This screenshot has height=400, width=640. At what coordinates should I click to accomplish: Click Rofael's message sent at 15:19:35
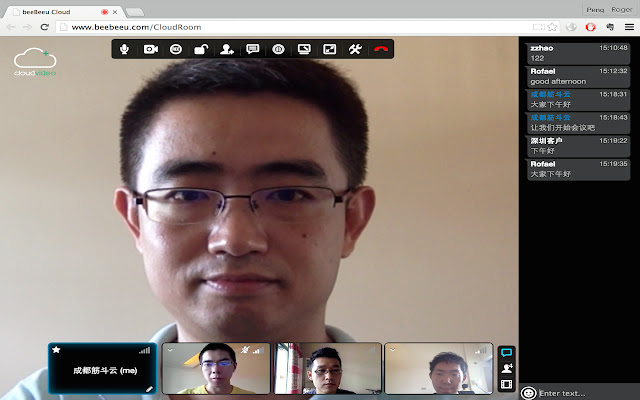578,169
